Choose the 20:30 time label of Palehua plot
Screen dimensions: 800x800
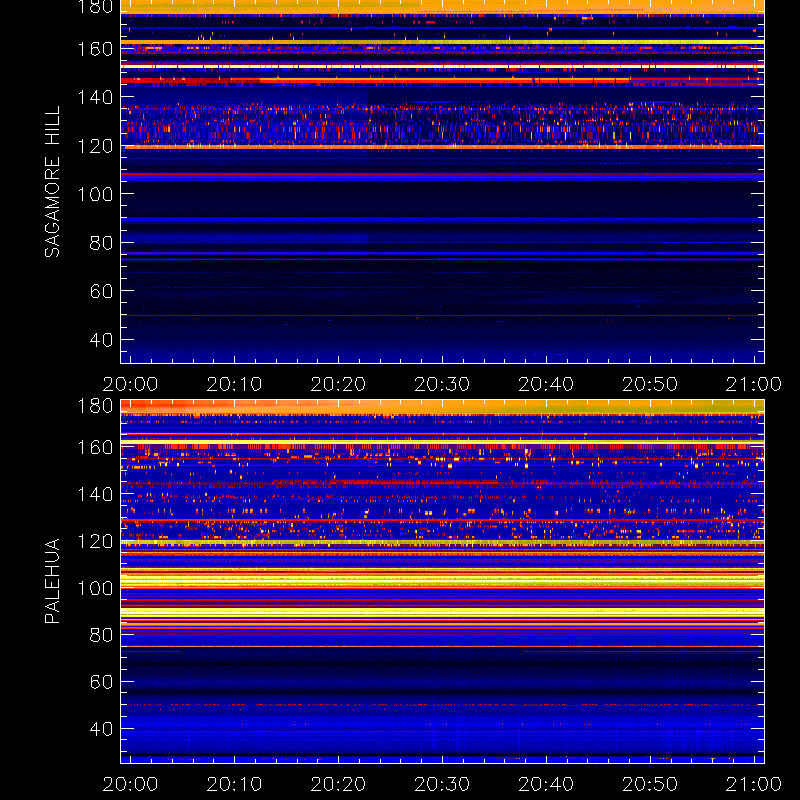click(x=442, y=784)
